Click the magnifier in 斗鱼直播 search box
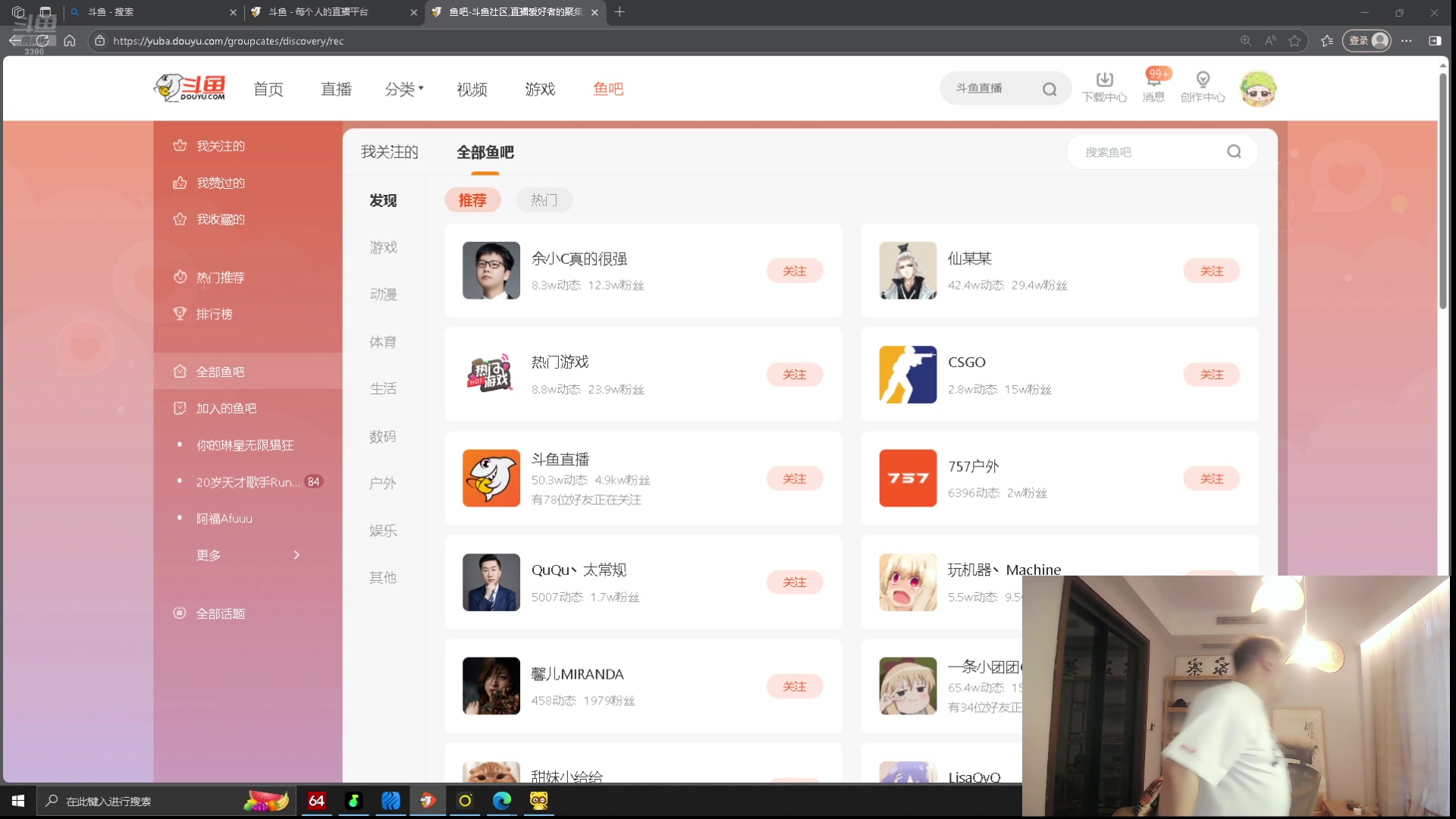1456x819 pixels. (x=1050, y=89)
